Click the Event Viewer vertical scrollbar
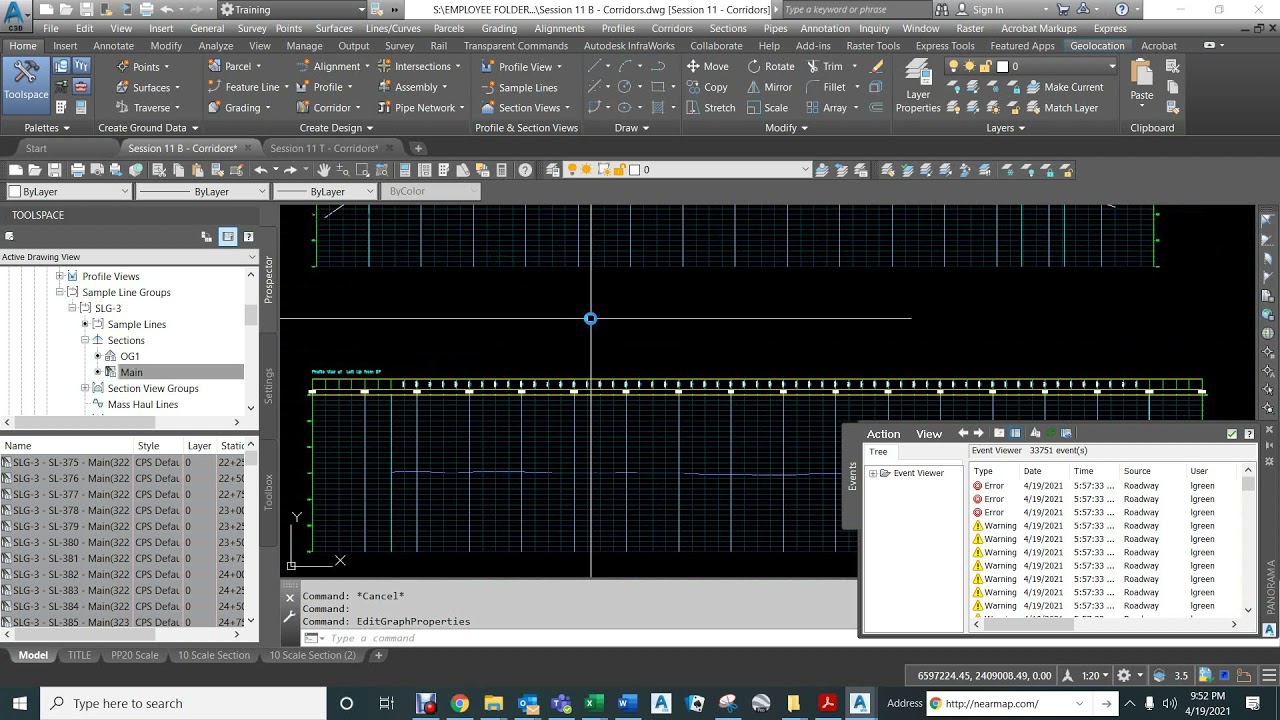The height and width of the screenshot is (720, 1280). (x=1248, y=540)
